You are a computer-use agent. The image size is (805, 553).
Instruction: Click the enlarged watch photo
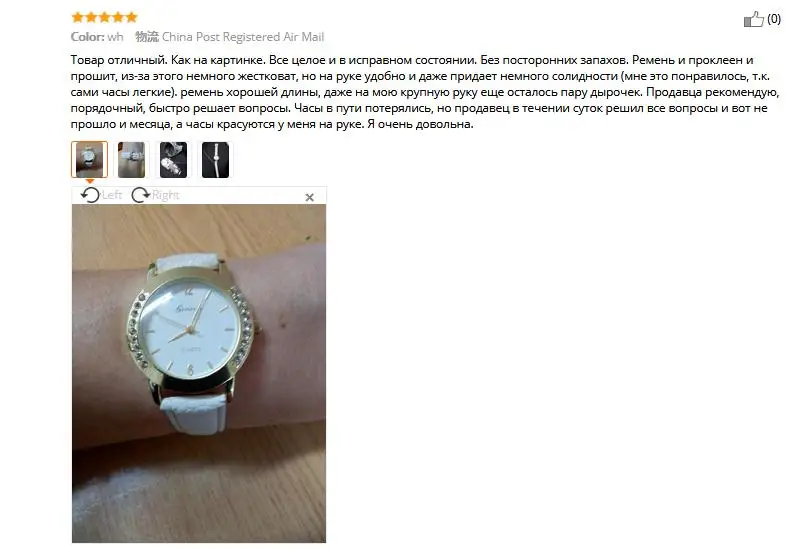(x=199, y=373)
